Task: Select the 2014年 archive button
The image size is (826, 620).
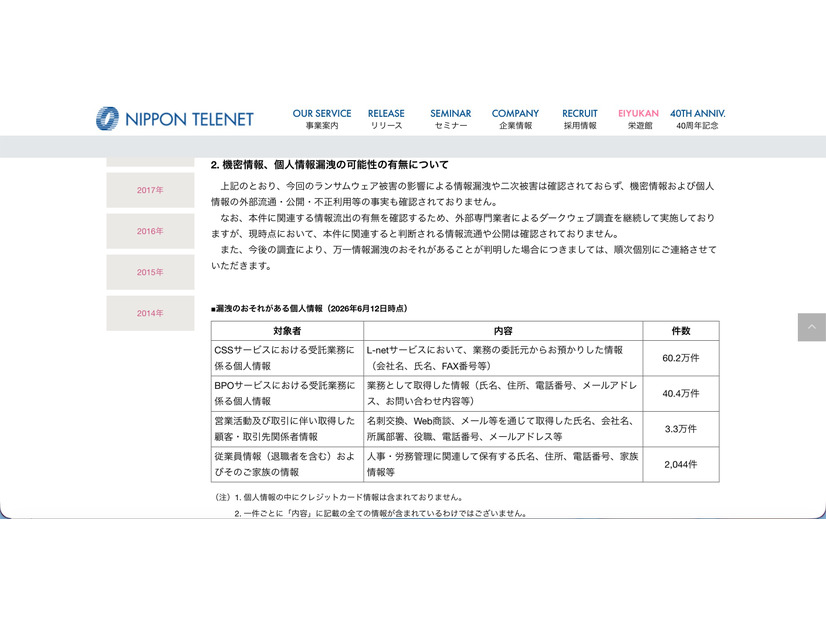Action: [150, 313]
